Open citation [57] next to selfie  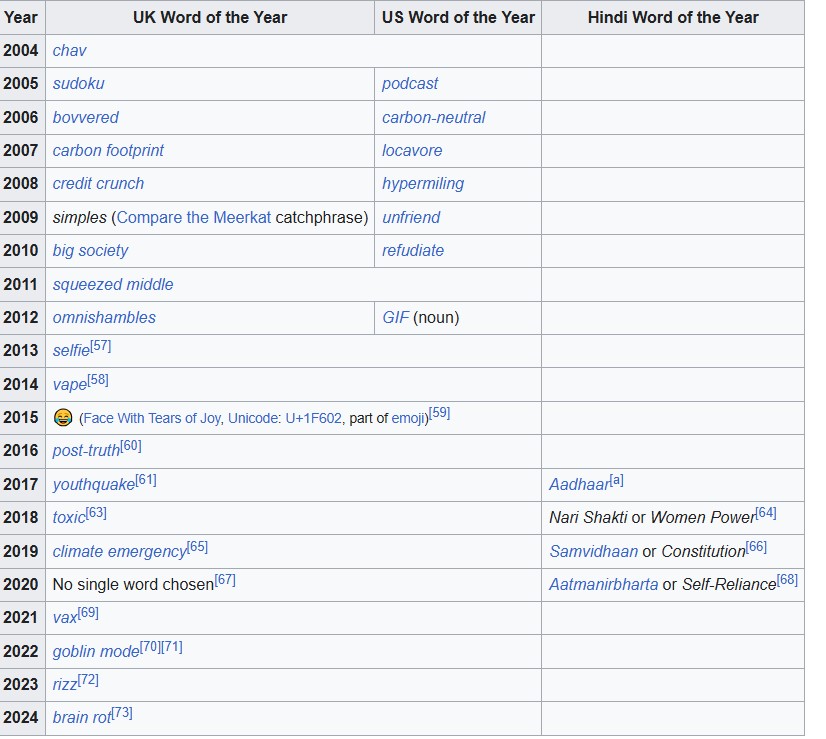pos(101,346)
